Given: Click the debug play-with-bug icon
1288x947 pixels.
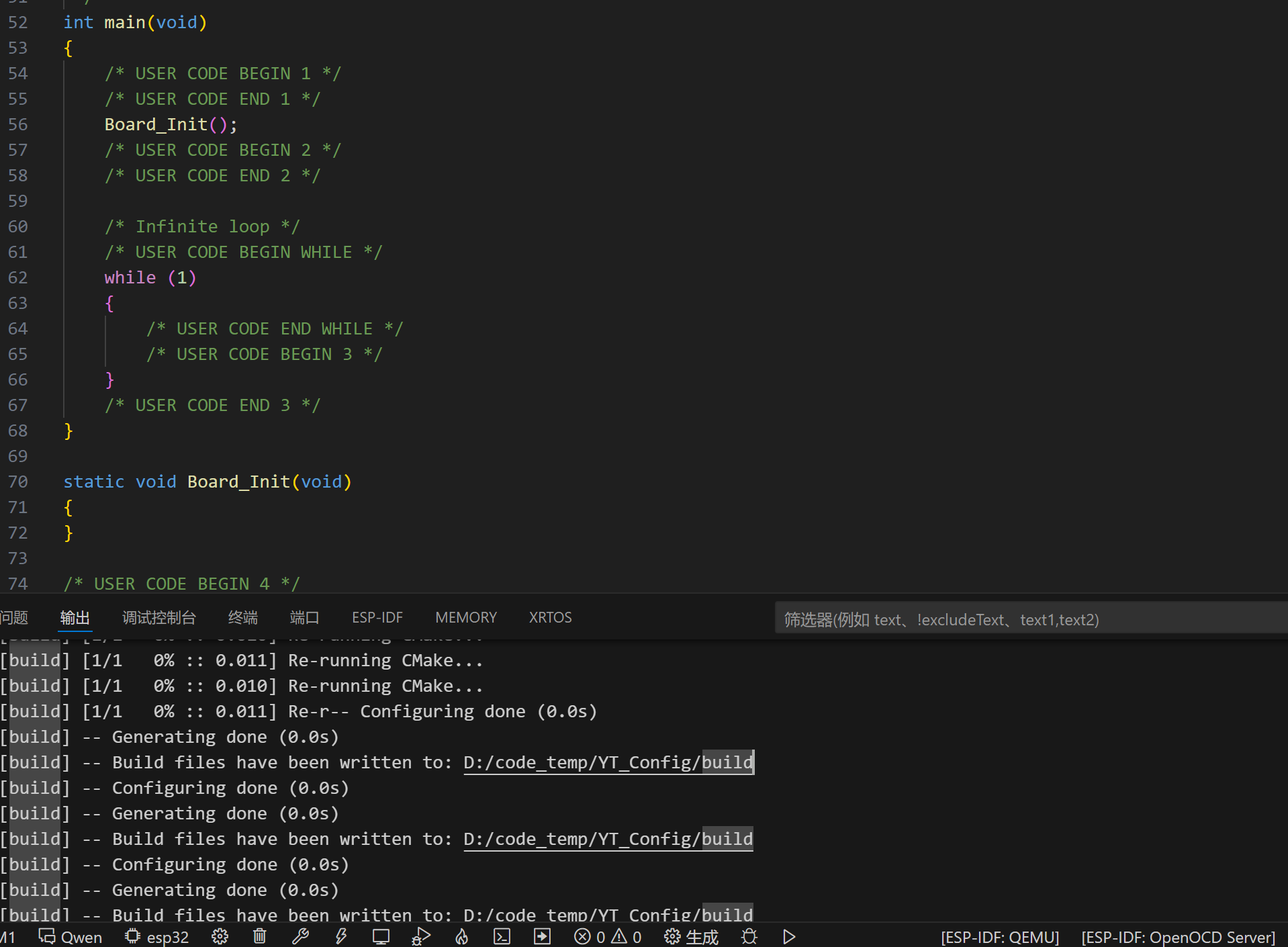Looking at the screenshot, I should [421, 937].
